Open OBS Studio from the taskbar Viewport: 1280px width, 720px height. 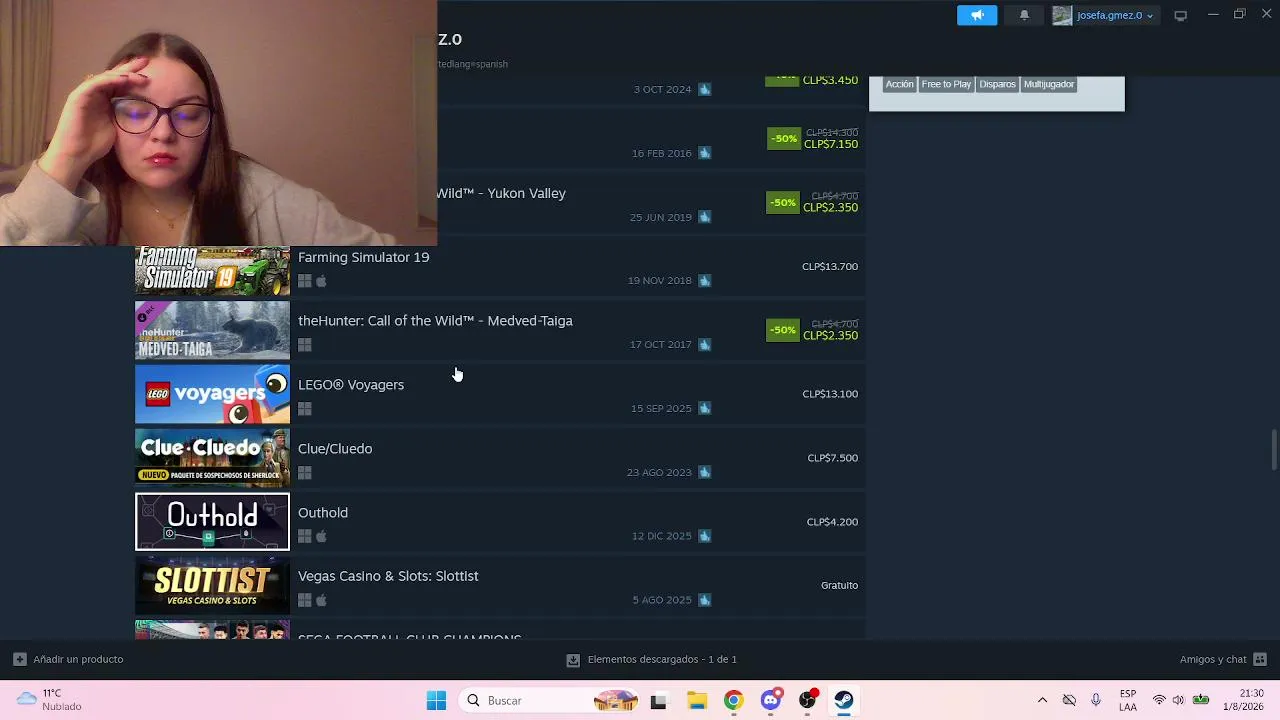[x=807, y=701]
